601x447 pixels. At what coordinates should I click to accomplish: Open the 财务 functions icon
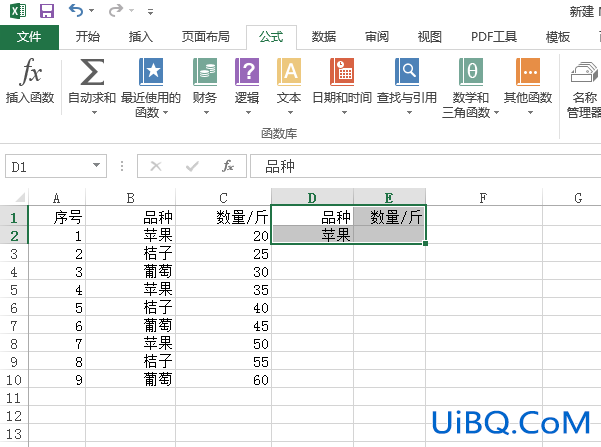205,72
